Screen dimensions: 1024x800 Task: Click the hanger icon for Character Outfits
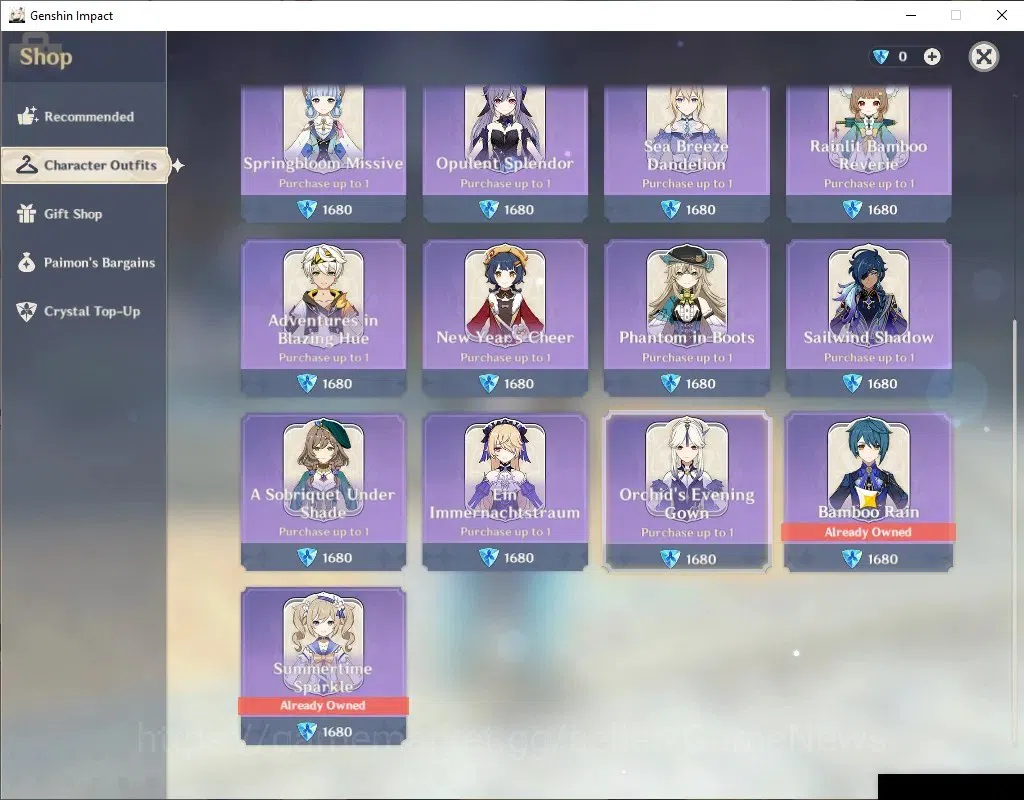[27, 165]
